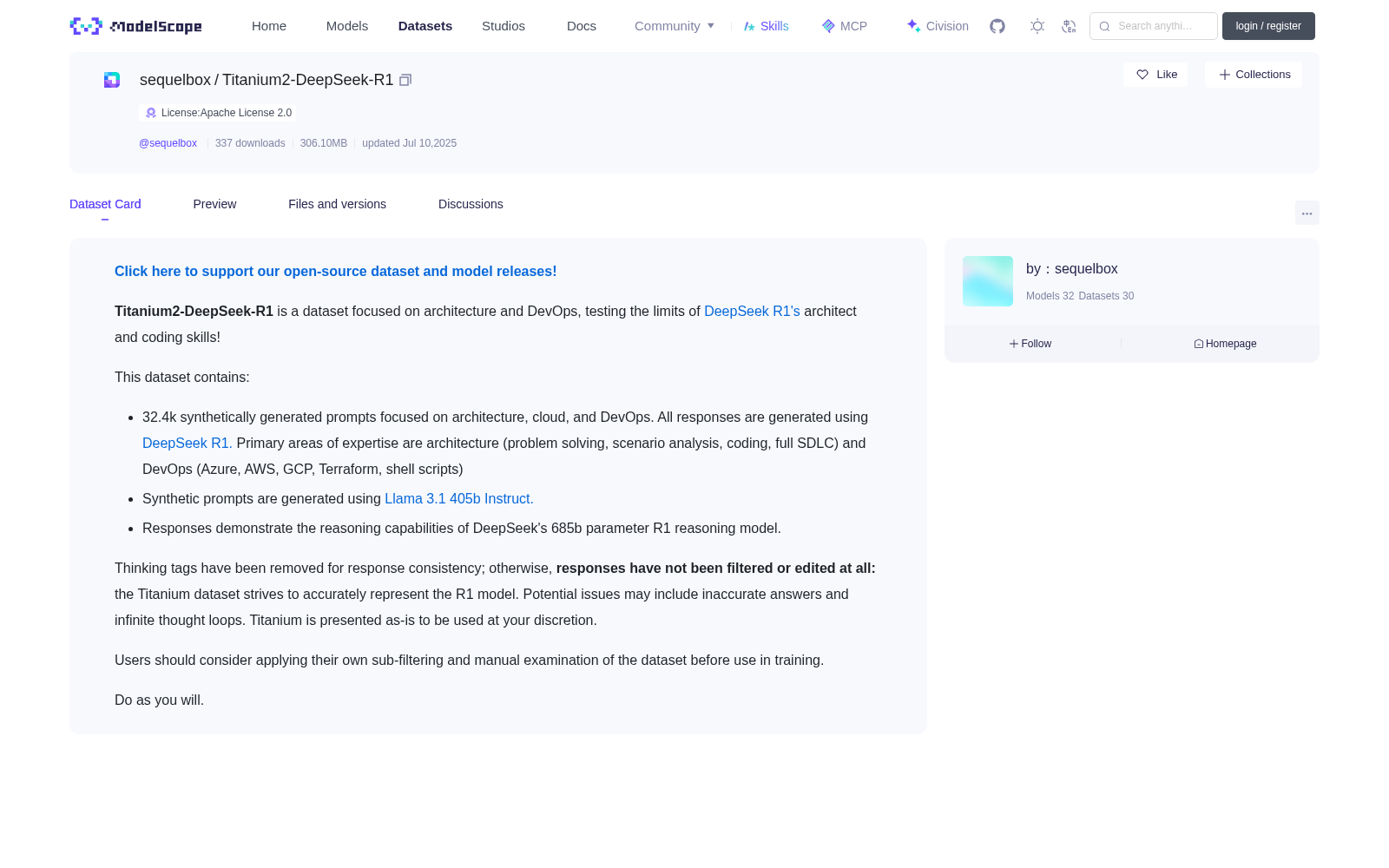The height and width of the screenshot is (868, 1389).
Task: Open sequelbox Homepage
Action: (1225, 344)
